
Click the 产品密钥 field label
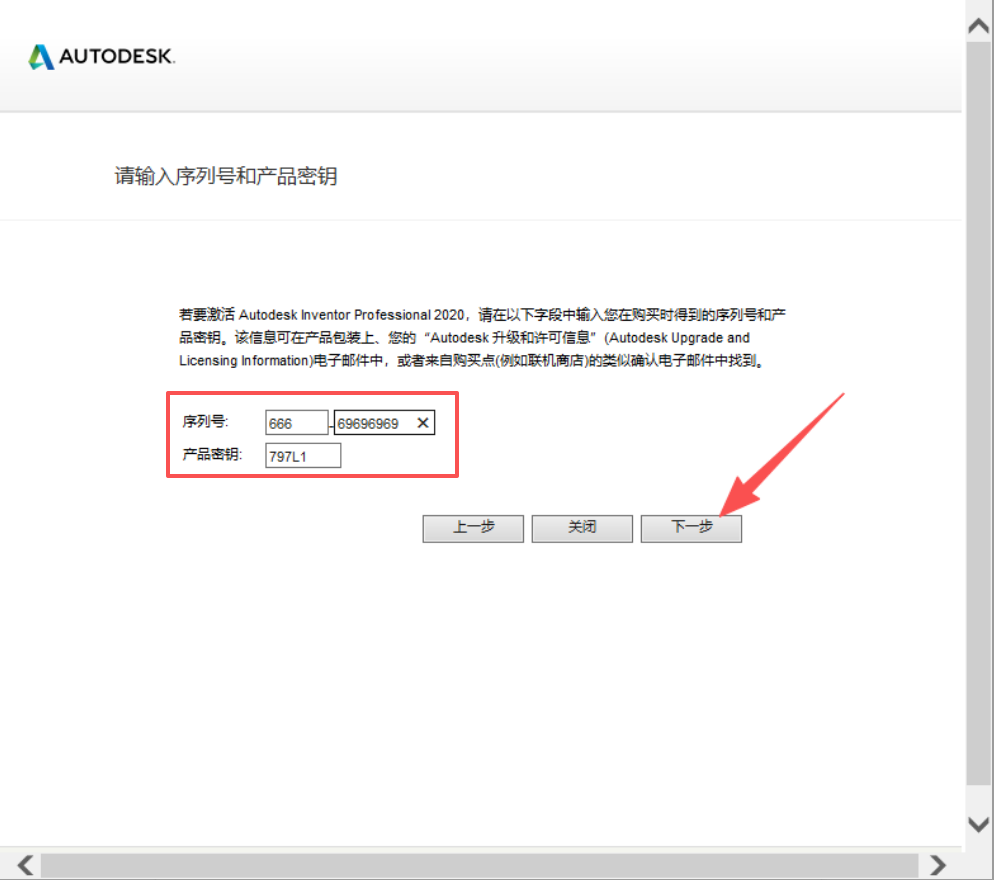coord(212,455)
